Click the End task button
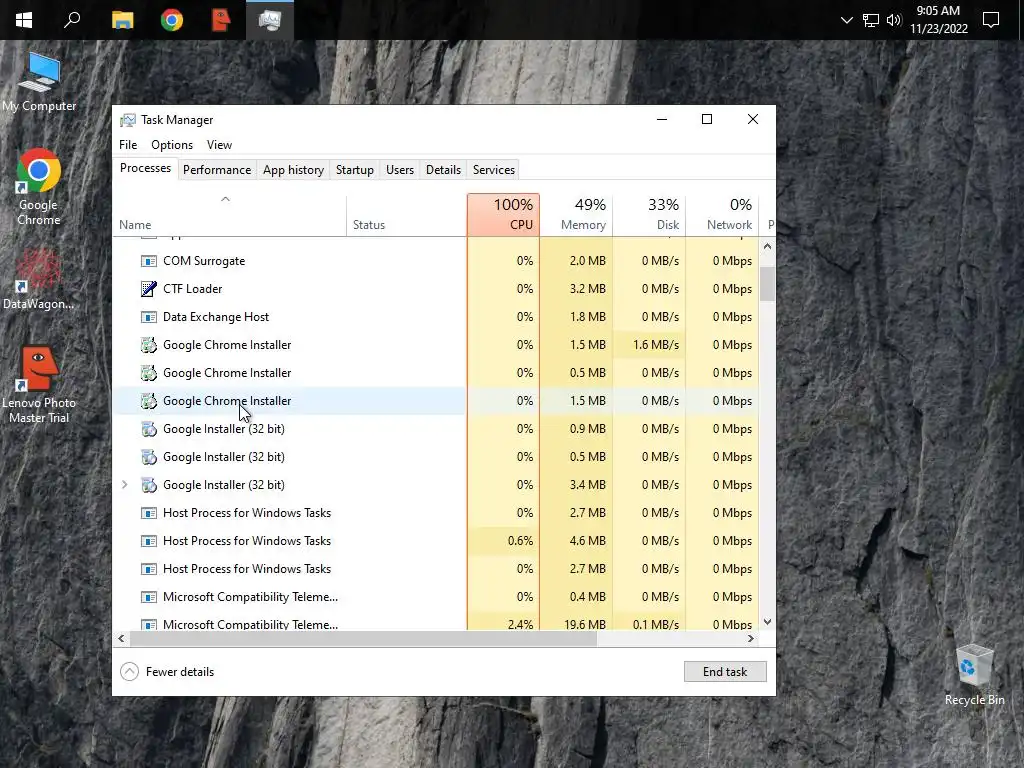The height and width of the screenshot is (768, 1024). tap(725, 672)
